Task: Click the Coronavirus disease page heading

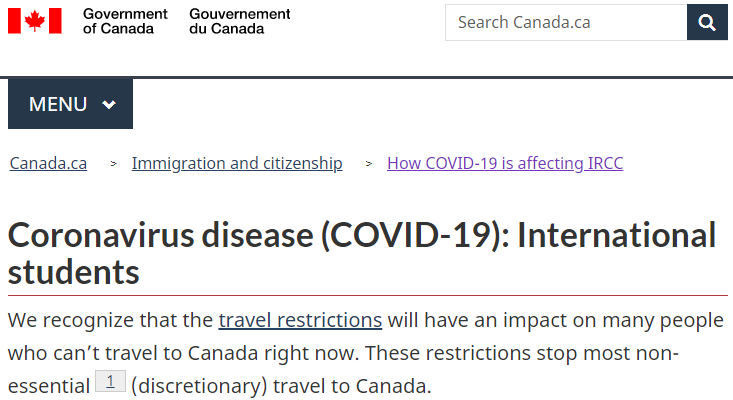Action: [362, 253]
